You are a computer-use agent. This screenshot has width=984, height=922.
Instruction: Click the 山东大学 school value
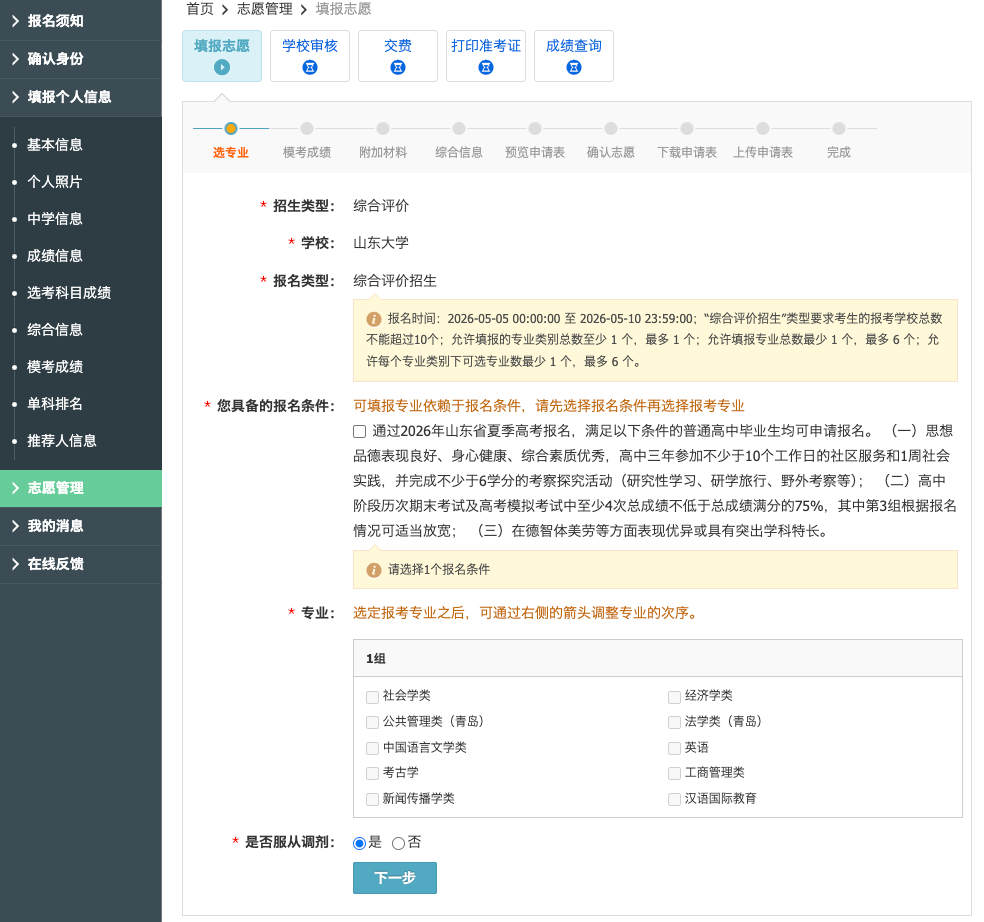[x=381, y=243]
